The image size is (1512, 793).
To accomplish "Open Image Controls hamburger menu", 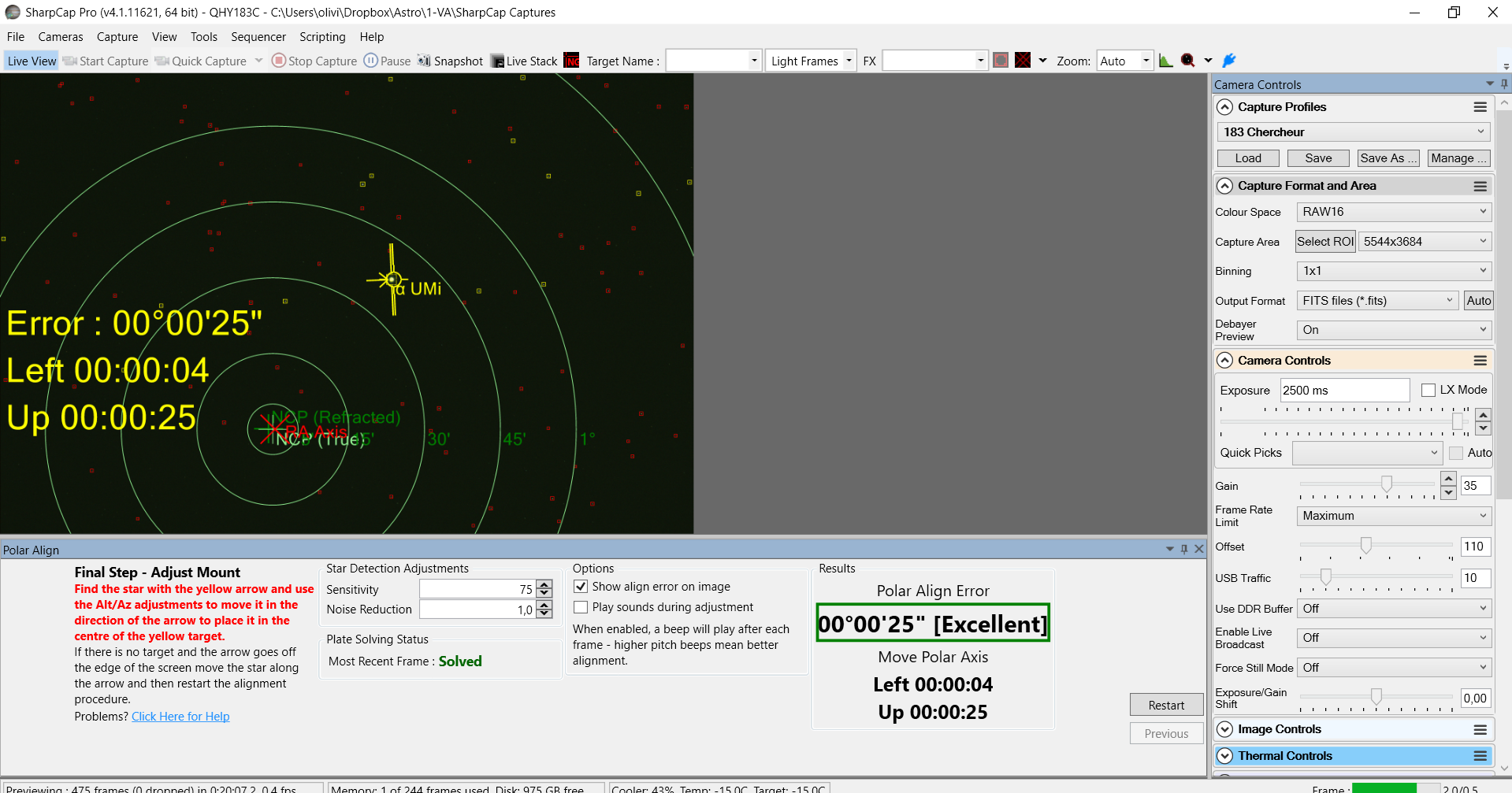I will (1480, 729).
